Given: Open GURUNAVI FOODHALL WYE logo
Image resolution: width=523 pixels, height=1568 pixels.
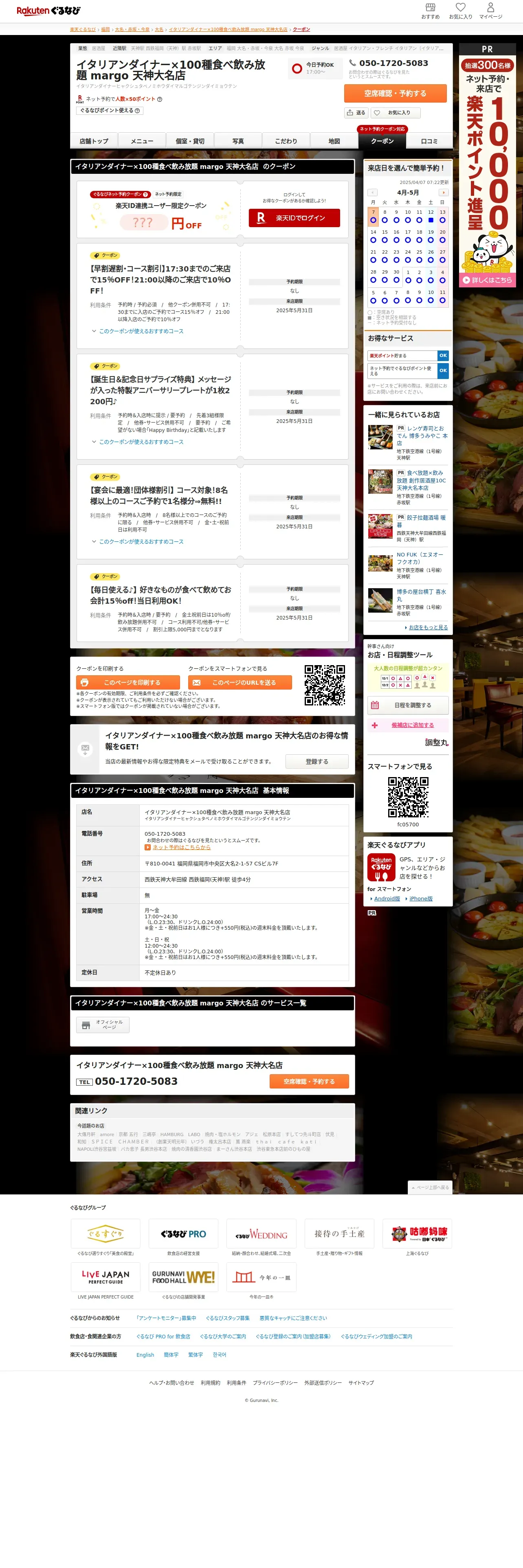Looking at the screenshot, I should tap(183, 1277).
